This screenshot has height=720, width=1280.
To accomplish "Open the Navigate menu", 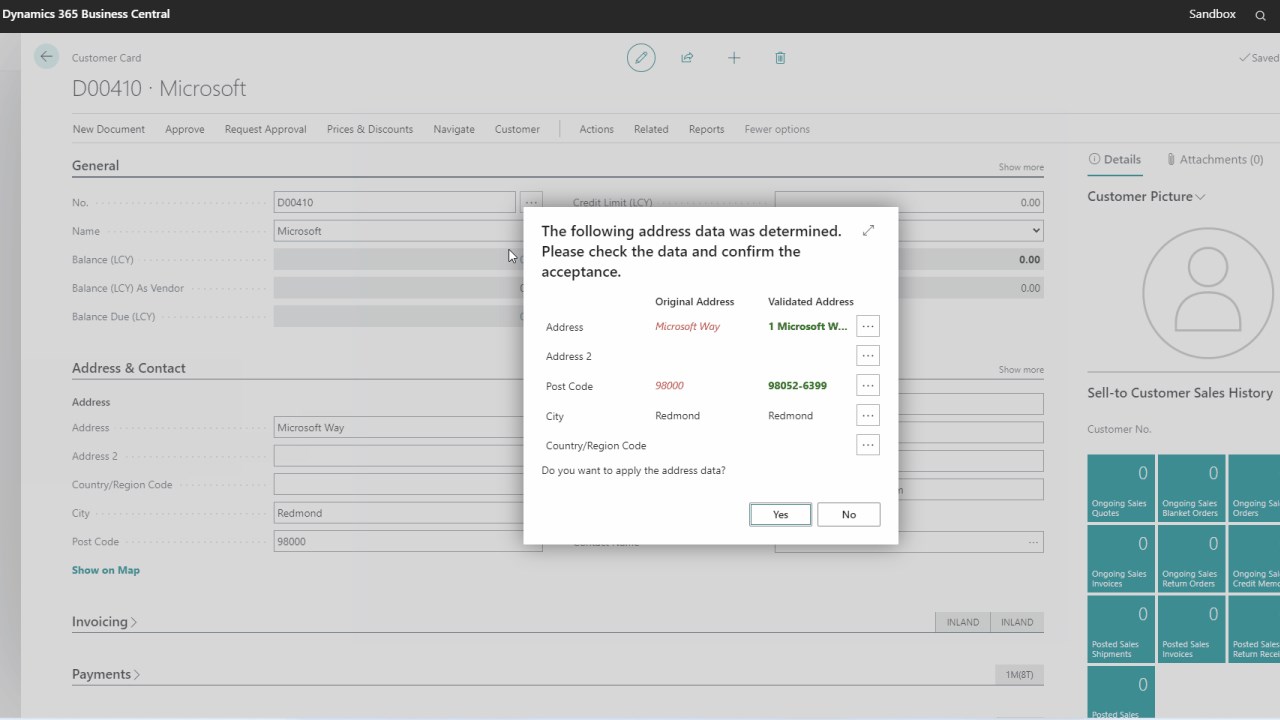I will tap(454, 129).
